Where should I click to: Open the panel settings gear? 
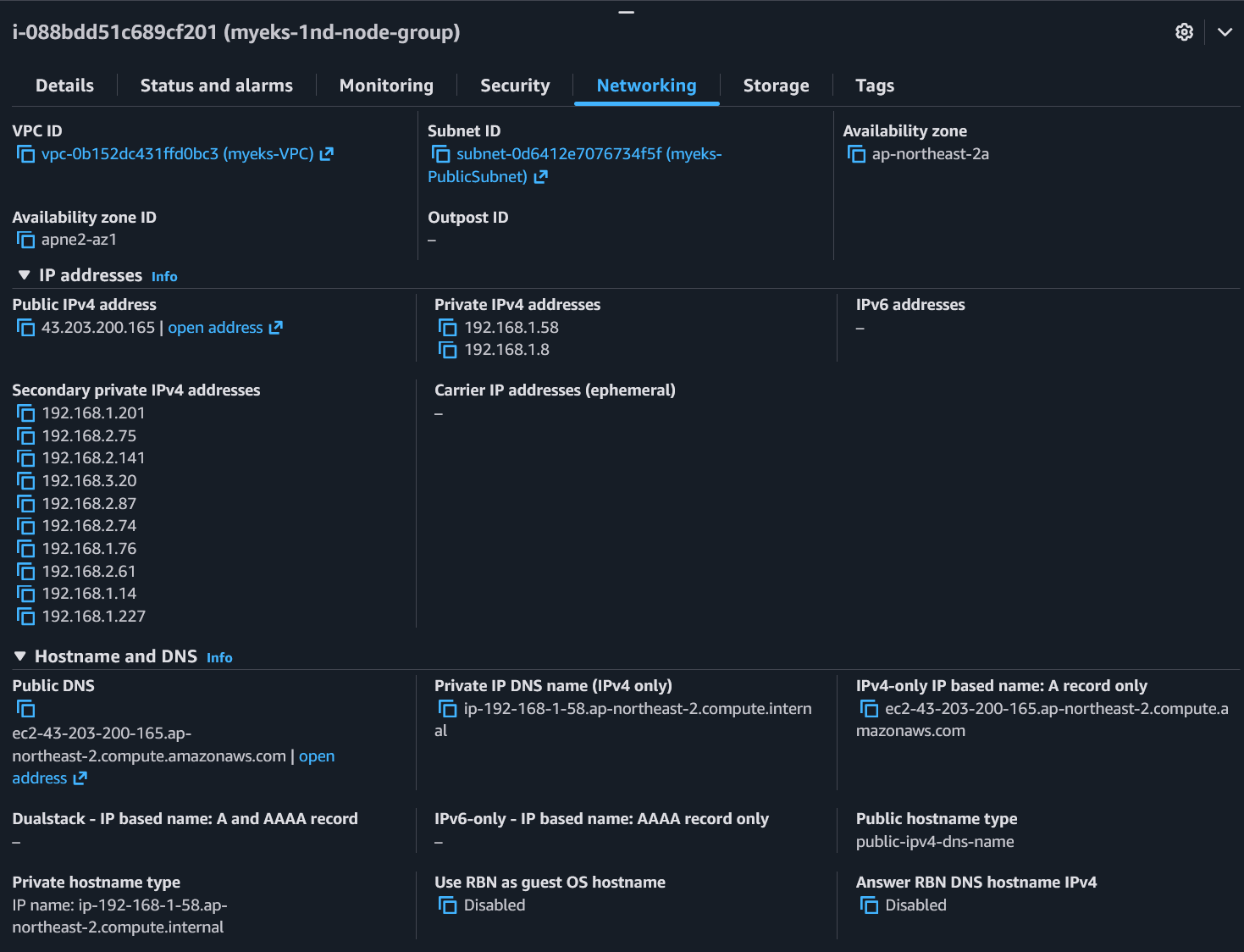(x=1183, y=31)
